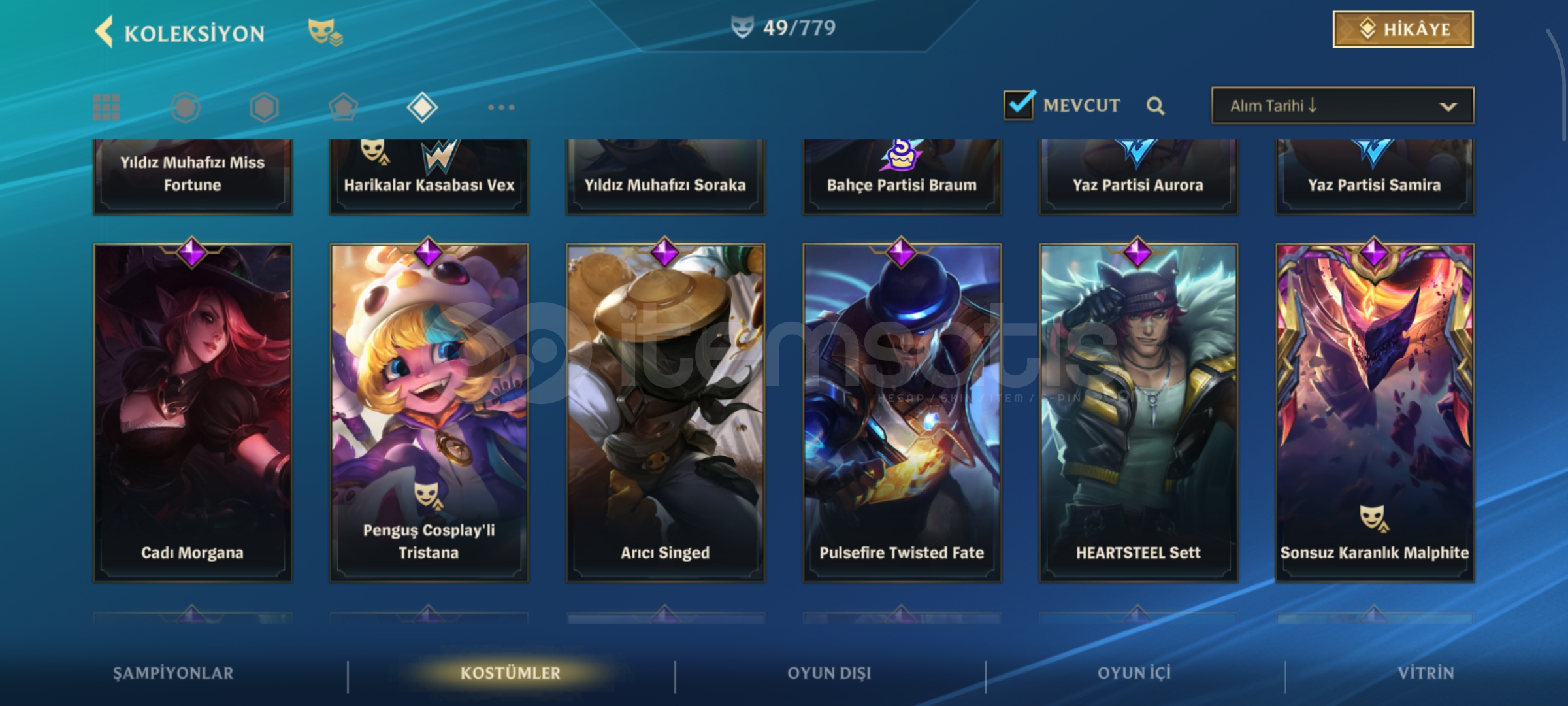Screen dimensions: 1568x706
Task: Select the Cadı Morgana skin card
Action: (x=193, y=412)
